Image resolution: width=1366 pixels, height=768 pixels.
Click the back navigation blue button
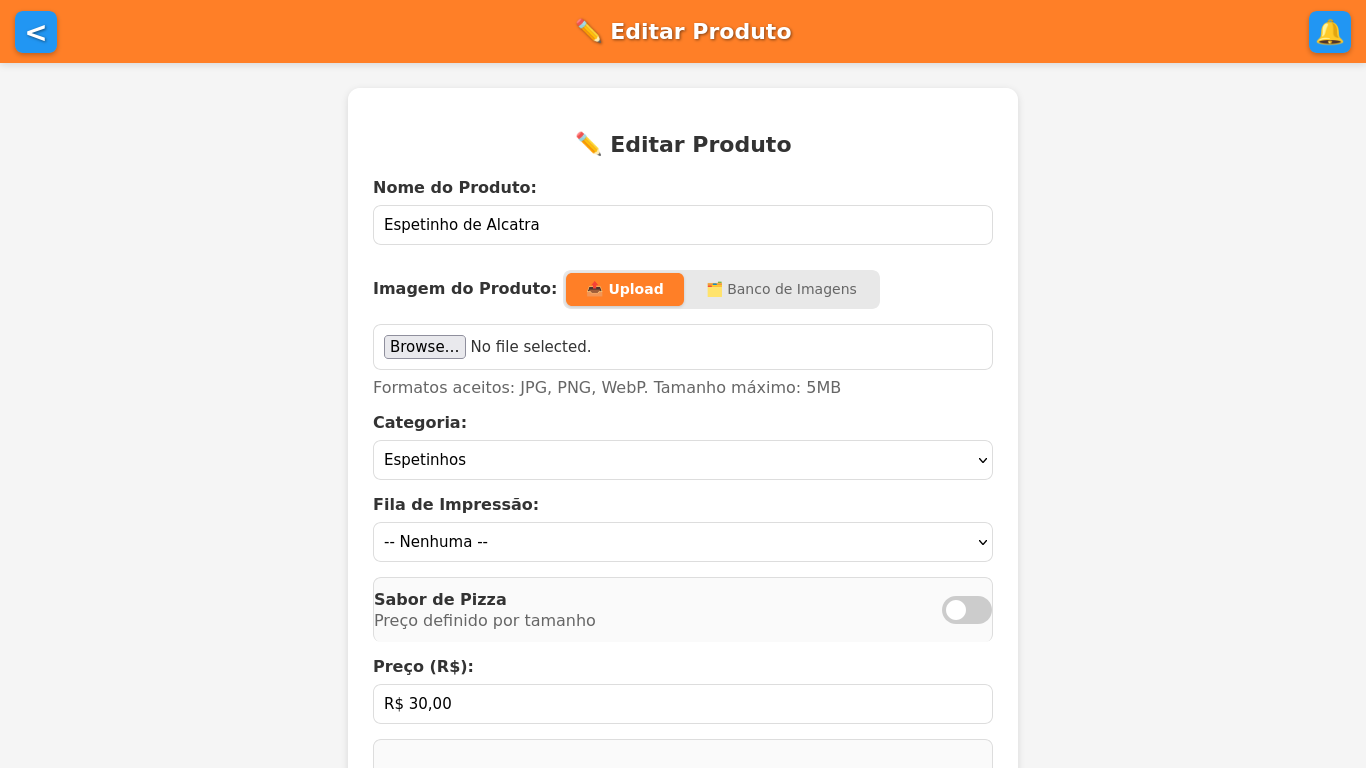[36, 32]
